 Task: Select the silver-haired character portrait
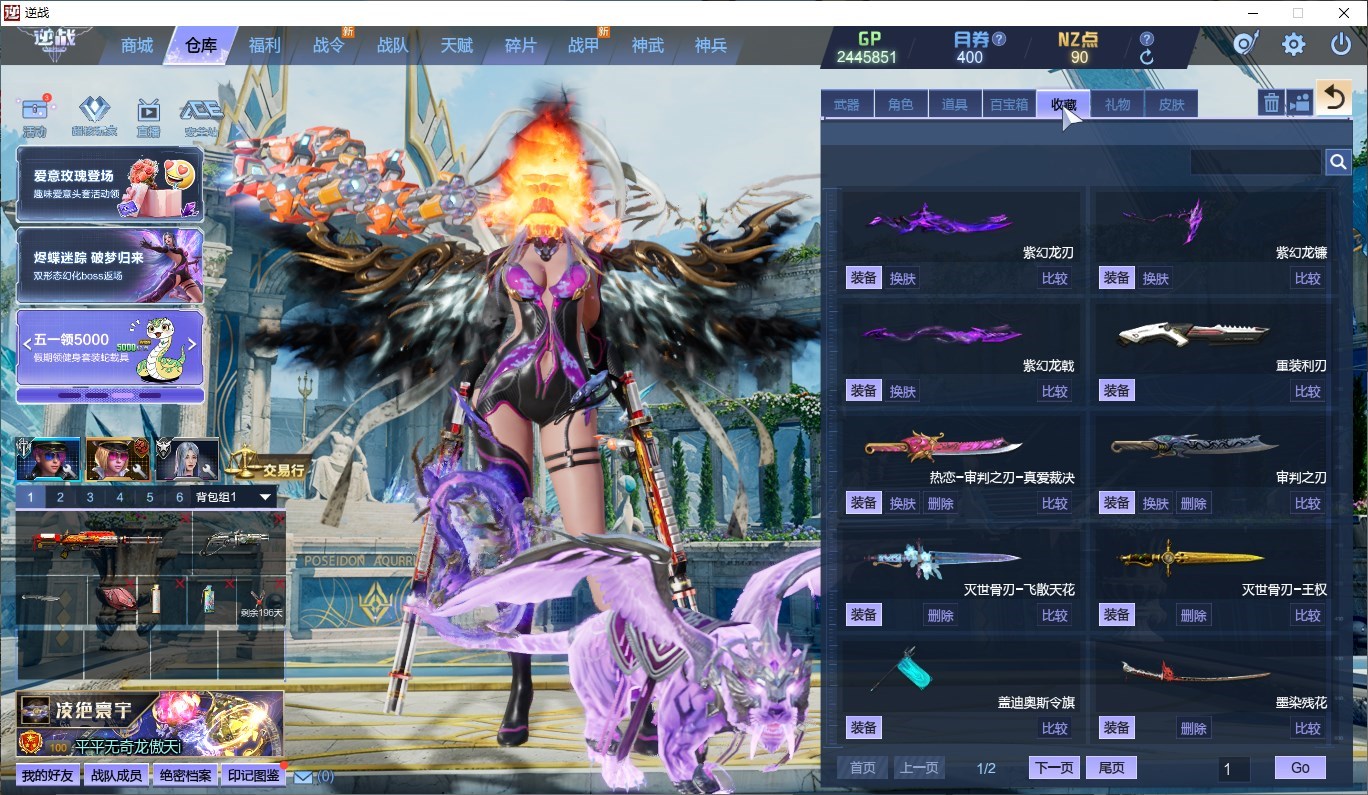[187, 460]
